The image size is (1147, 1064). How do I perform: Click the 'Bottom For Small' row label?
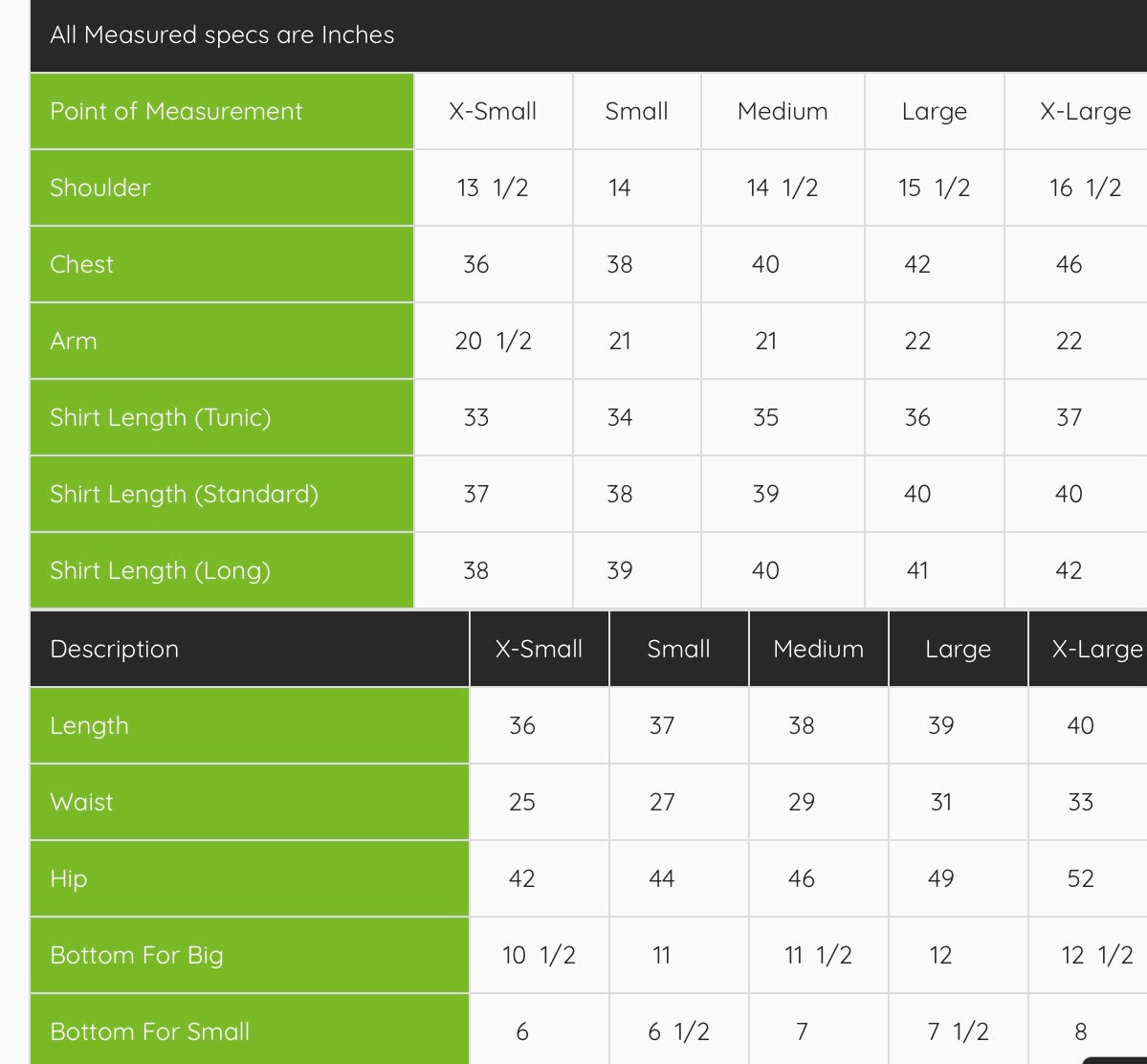(150, 1032)
